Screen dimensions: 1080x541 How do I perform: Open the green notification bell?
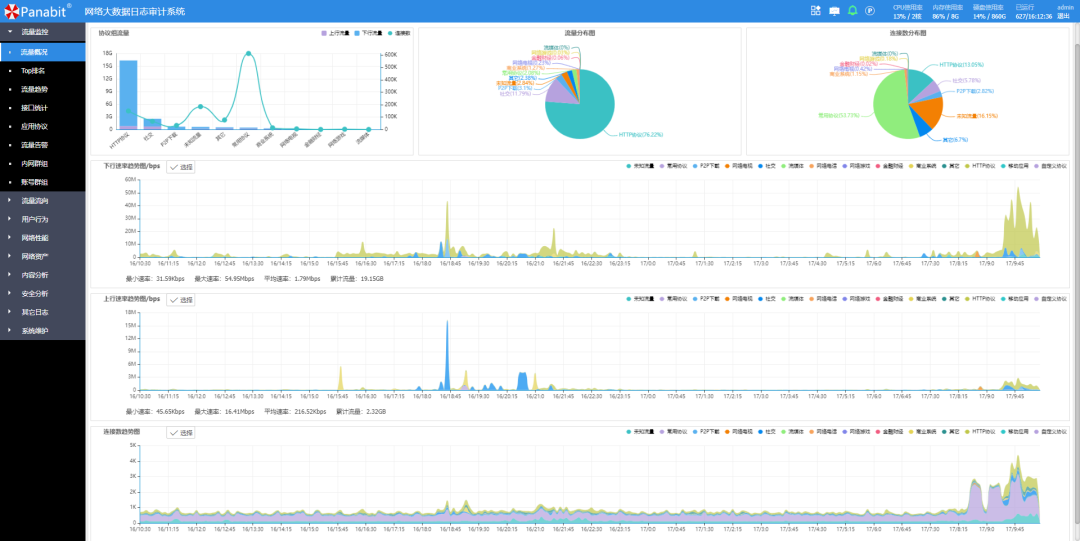click(x=852, y=11)
